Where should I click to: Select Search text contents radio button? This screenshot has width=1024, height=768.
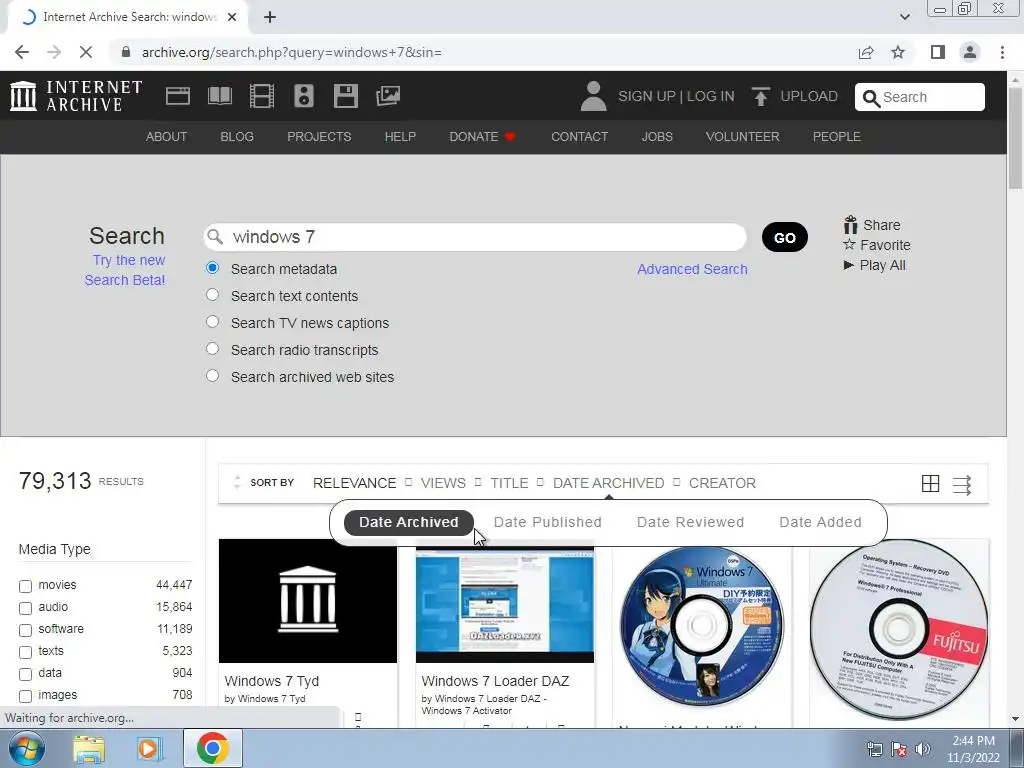(212, 295)
